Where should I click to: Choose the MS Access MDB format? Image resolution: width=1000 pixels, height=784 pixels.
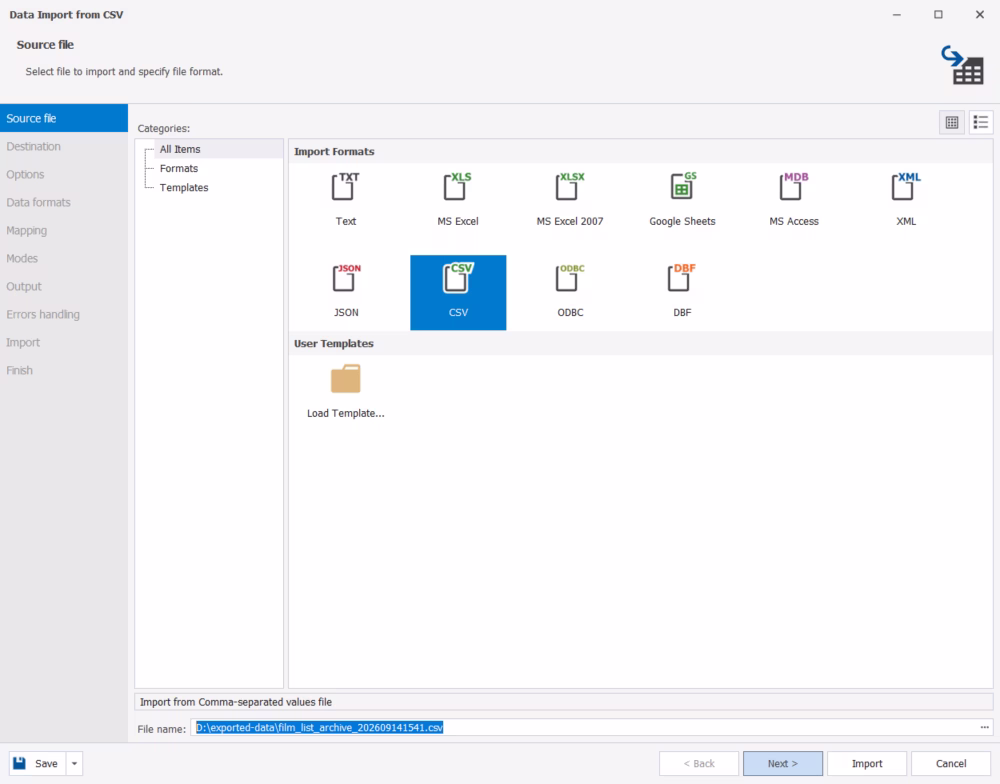pos(794,188)
